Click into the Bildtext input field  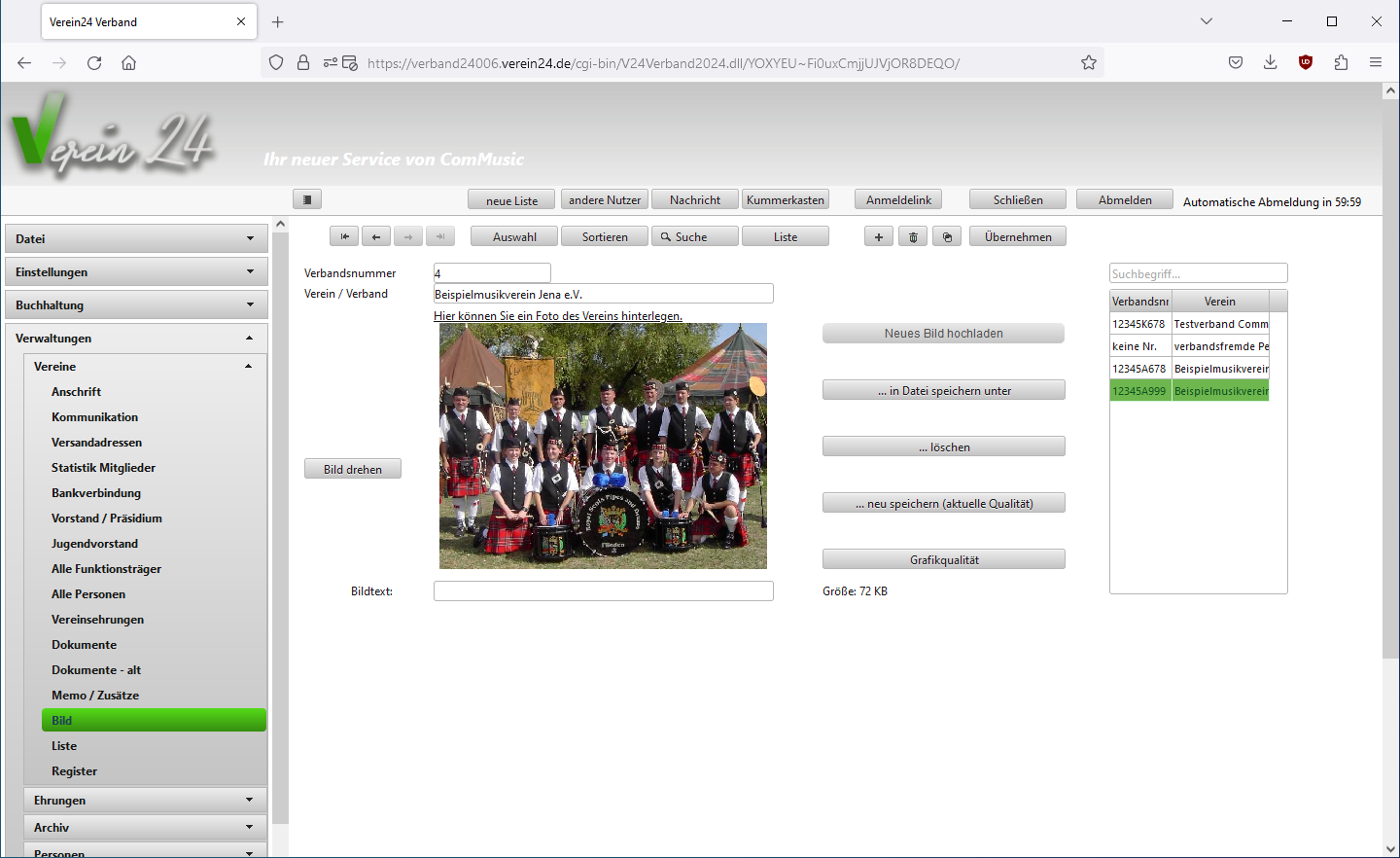(x=603, y=591)
